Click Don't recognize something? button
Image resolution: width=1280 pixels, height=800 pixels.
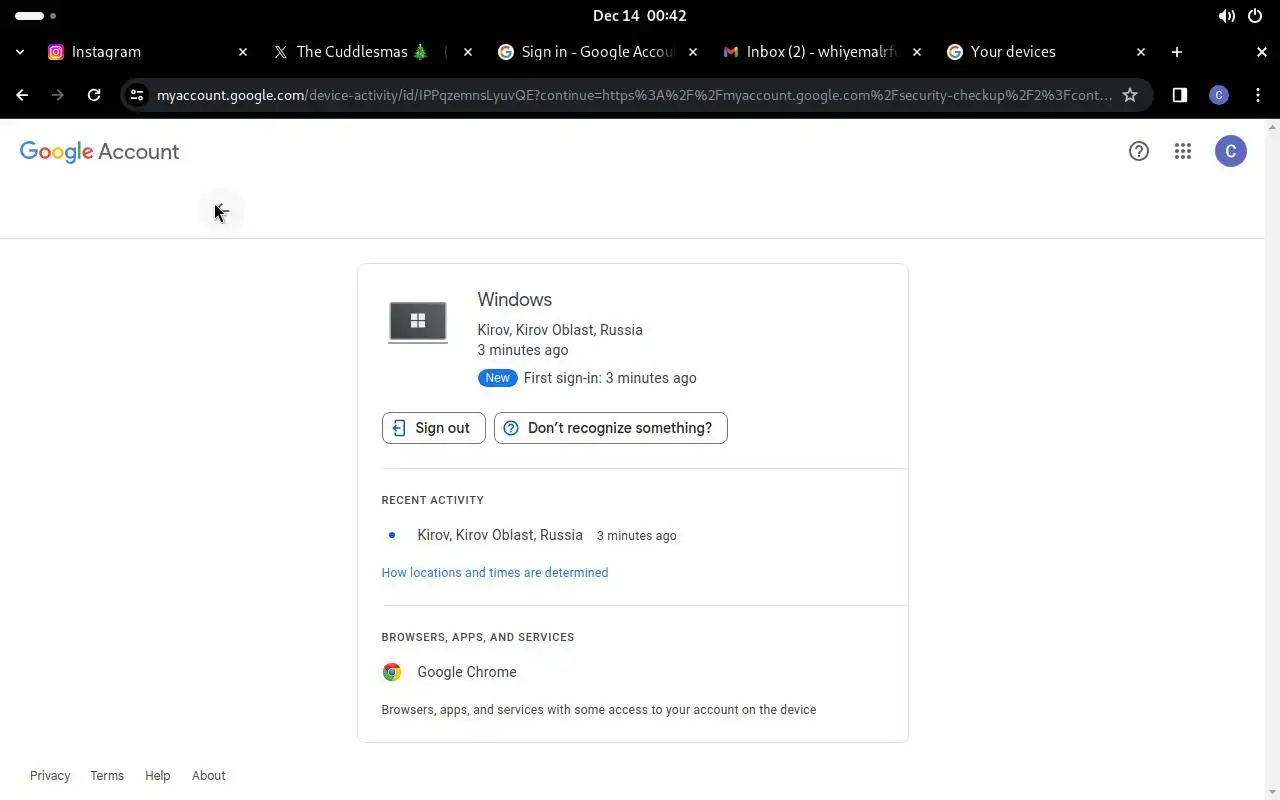pyautogui.click(x=610, y=428)
